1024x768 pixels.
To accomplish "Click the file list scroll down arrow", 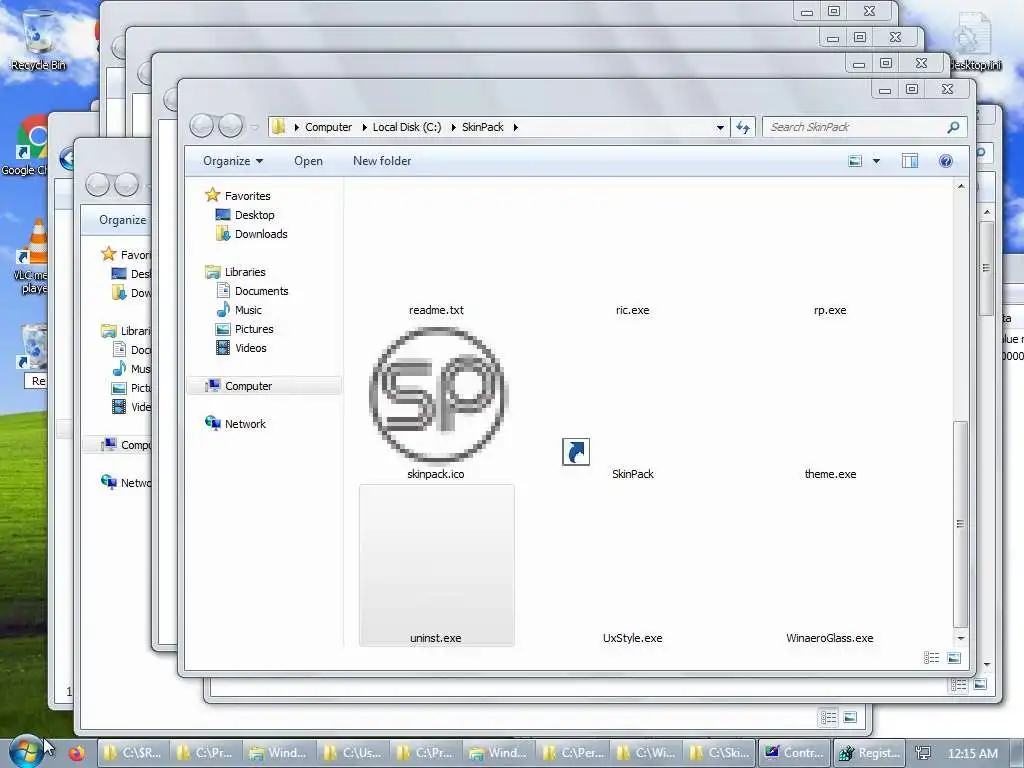I will point(961,638).
